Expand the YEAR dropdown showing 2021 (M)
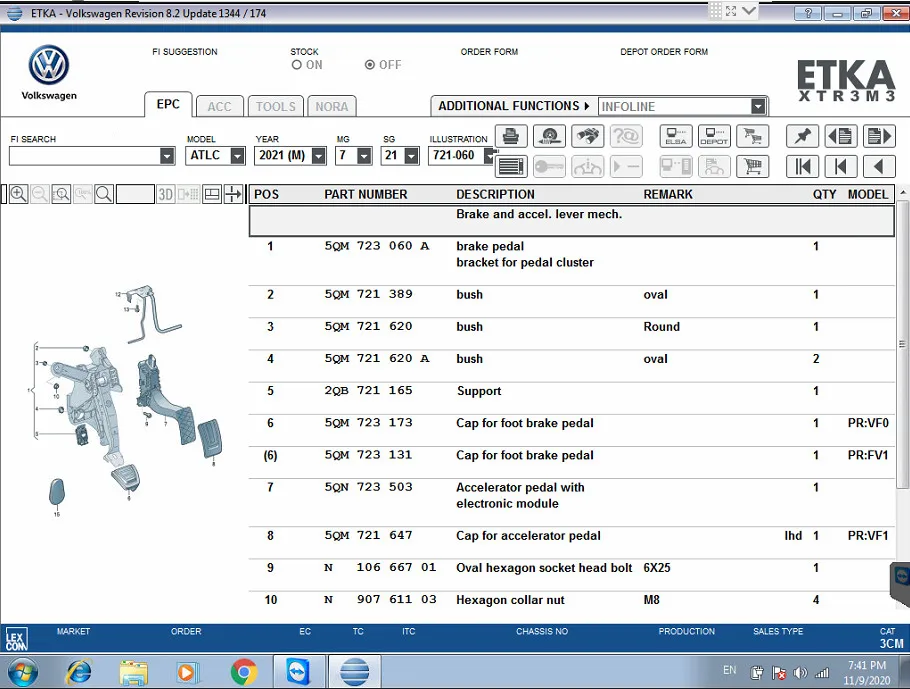Viewport: 910px width, 689px height. tap(318, 156)
